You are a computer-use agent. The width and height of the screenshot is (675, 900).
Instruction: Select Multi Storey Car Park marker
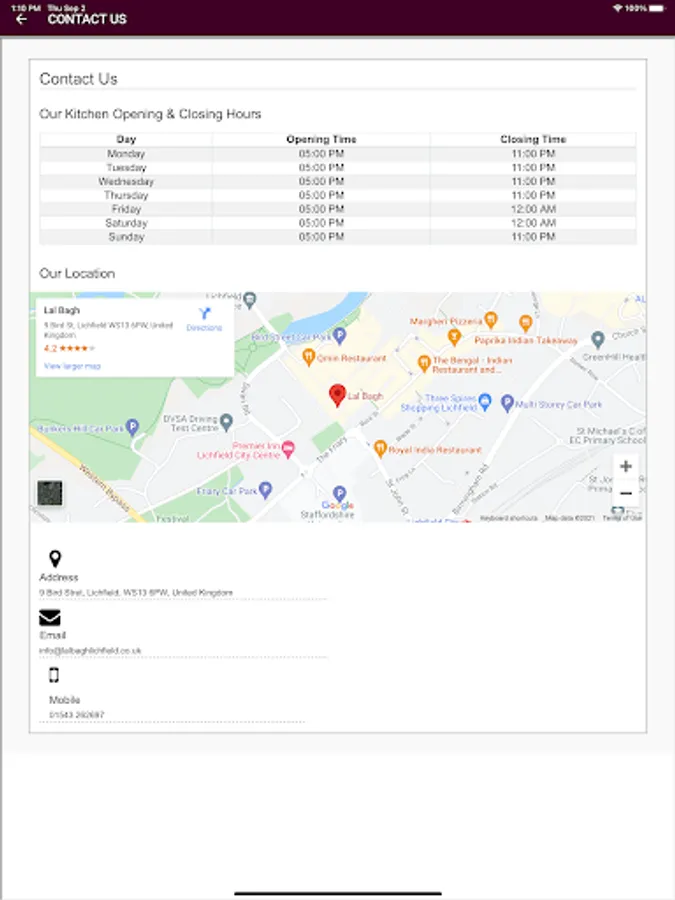click(x=507, y=403)
